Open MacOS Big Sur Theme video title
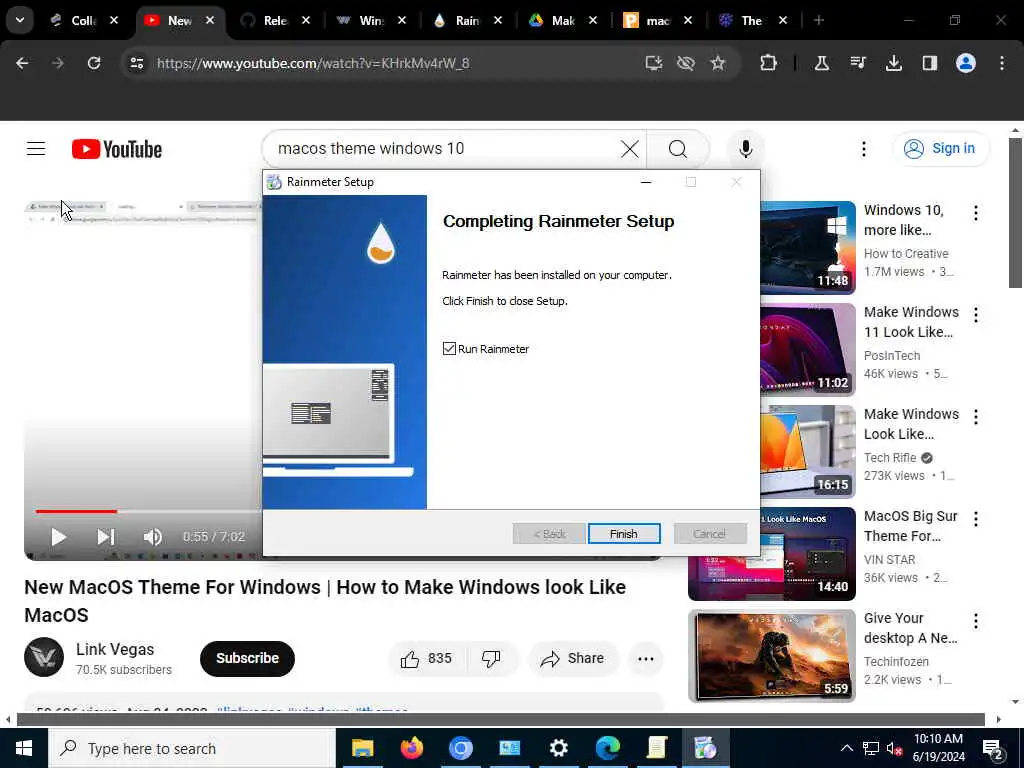The width and height of the screenshot is (1024, 768). point(910,526)
